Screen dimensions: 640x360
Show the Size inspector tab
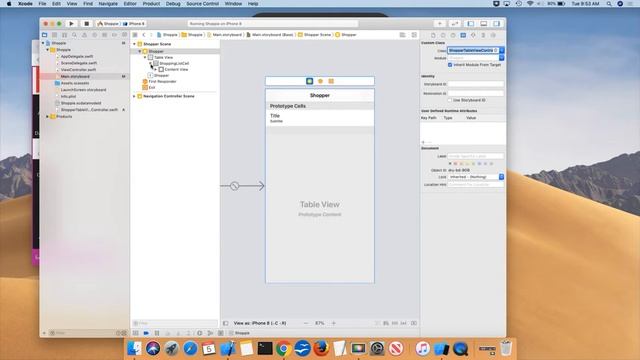coord(483,36)
